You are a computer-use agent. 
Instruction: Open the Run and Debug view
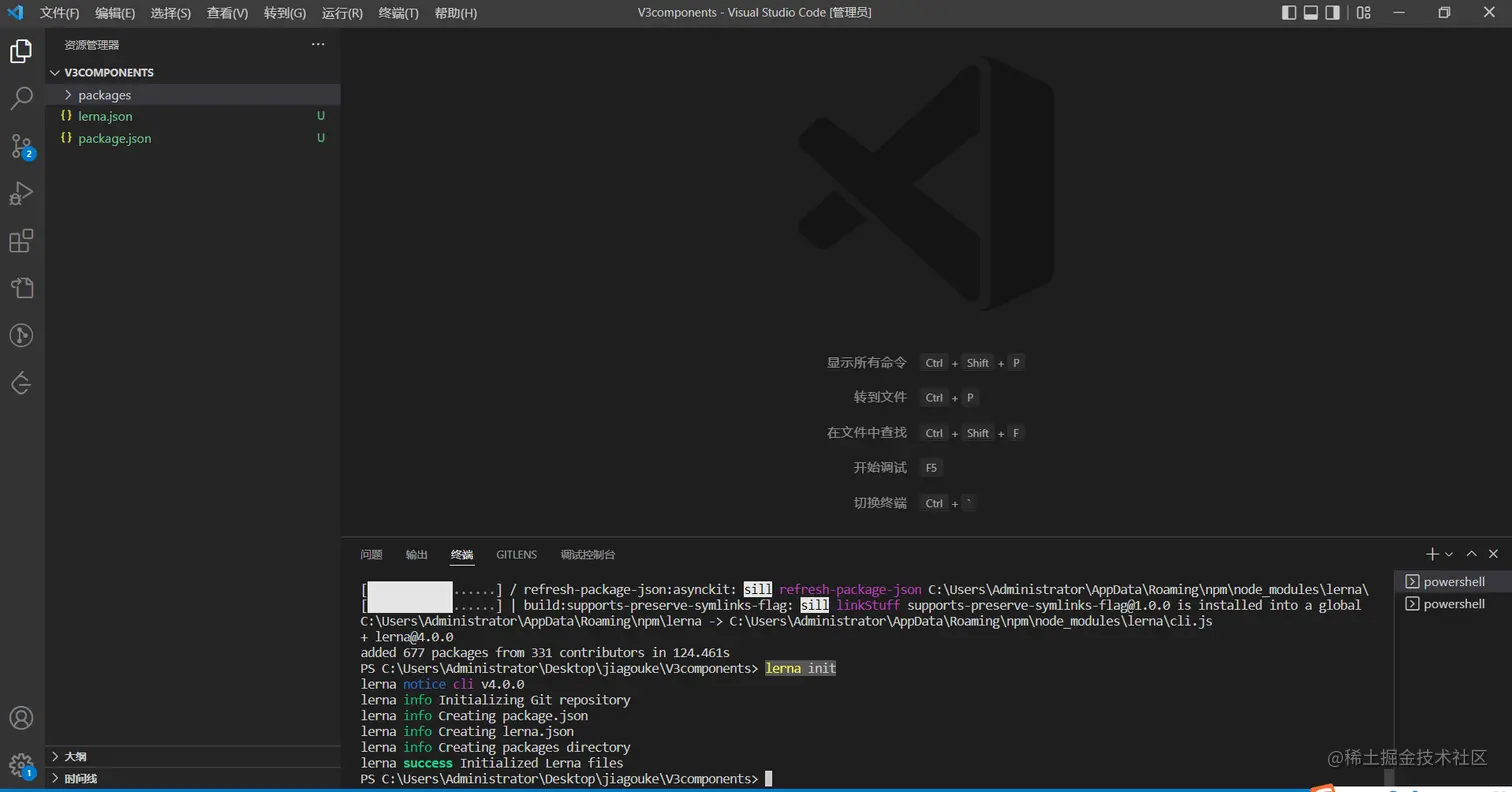point(21,193)
